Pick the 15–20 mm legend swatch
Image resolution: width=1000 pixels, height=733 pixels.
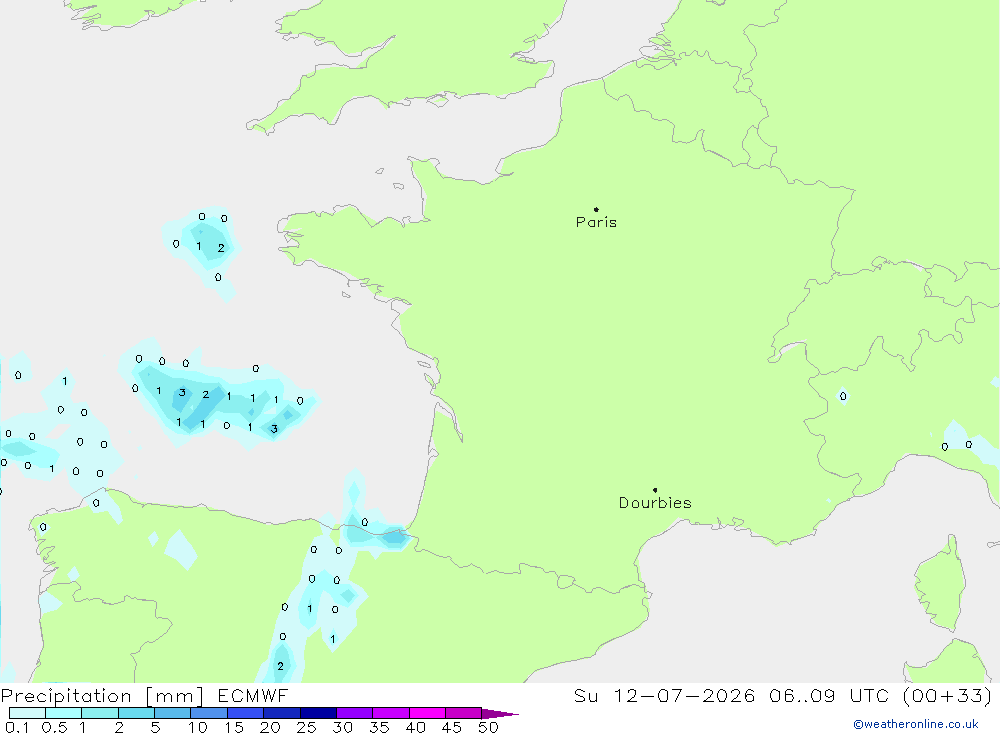click(246, 713)
